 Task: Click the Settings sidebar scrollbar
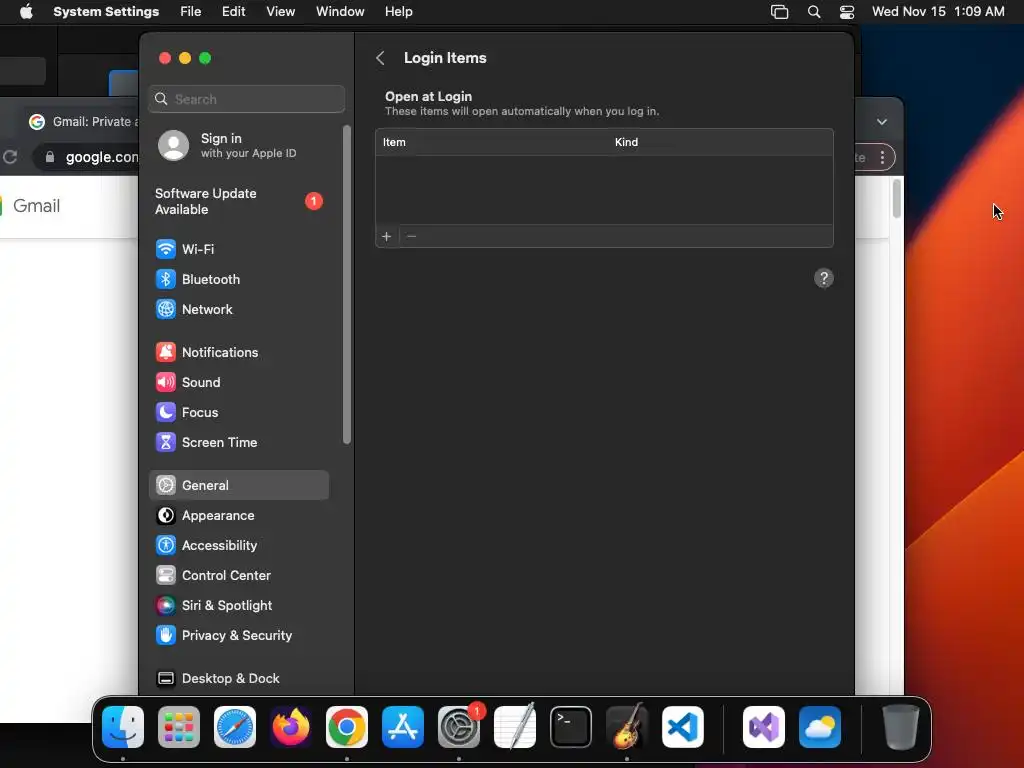(x=347, y=285)
